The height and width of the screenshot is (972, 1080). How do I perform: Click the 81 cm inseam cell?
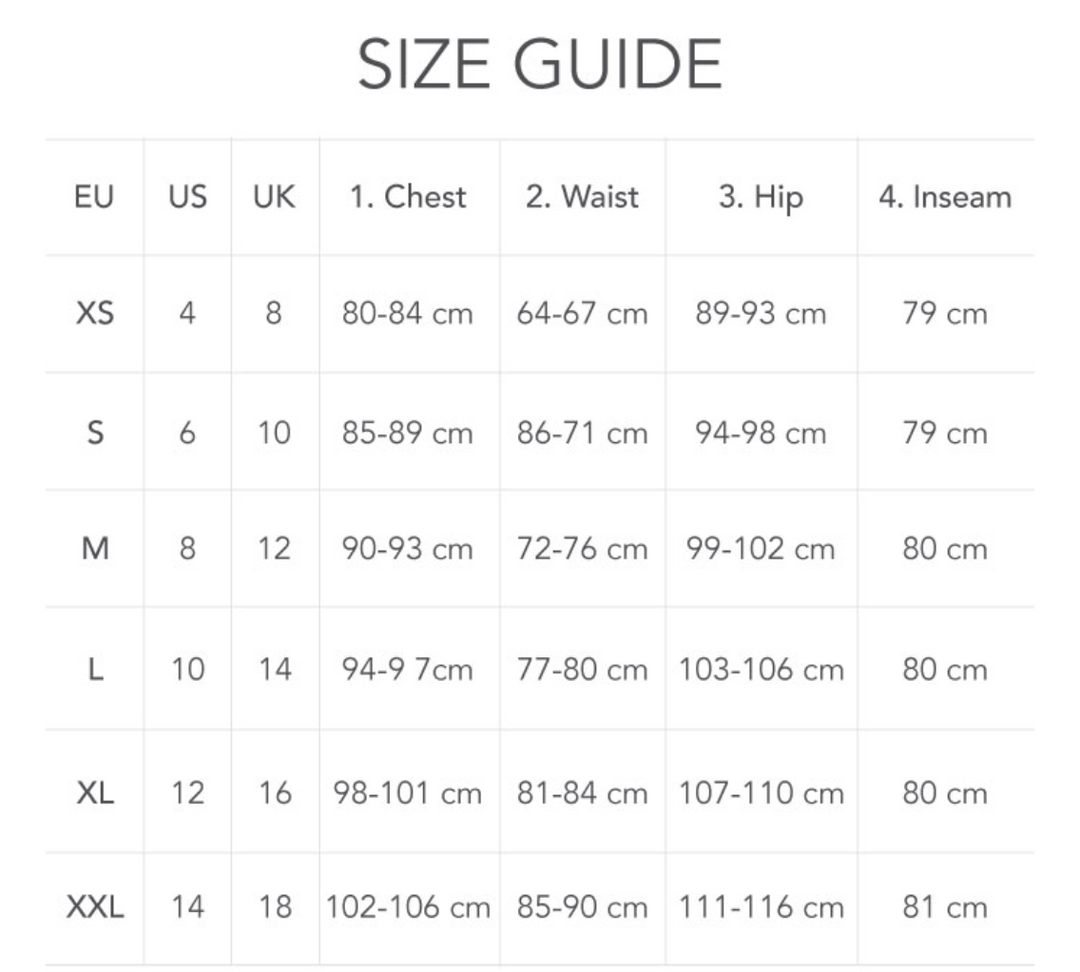click(x=945, y=908)
